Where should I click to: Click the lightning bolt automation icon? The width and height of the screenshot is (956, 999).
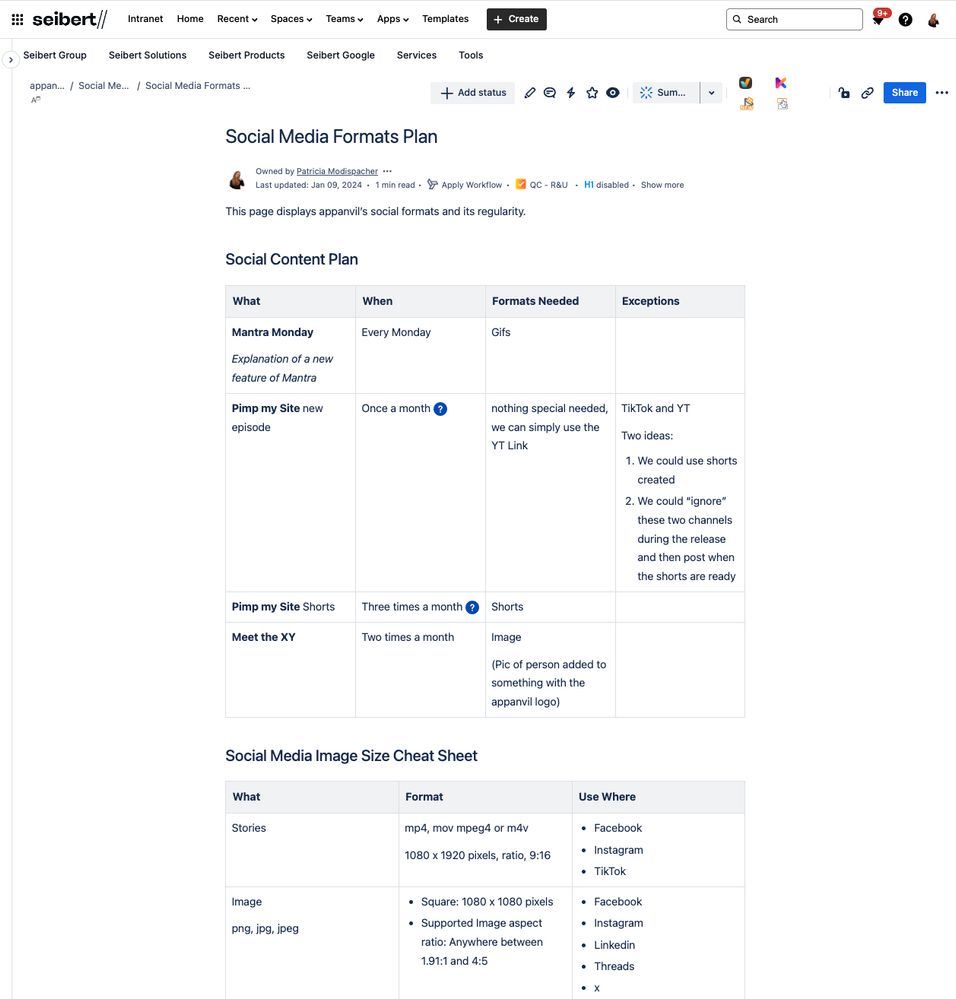571,93
